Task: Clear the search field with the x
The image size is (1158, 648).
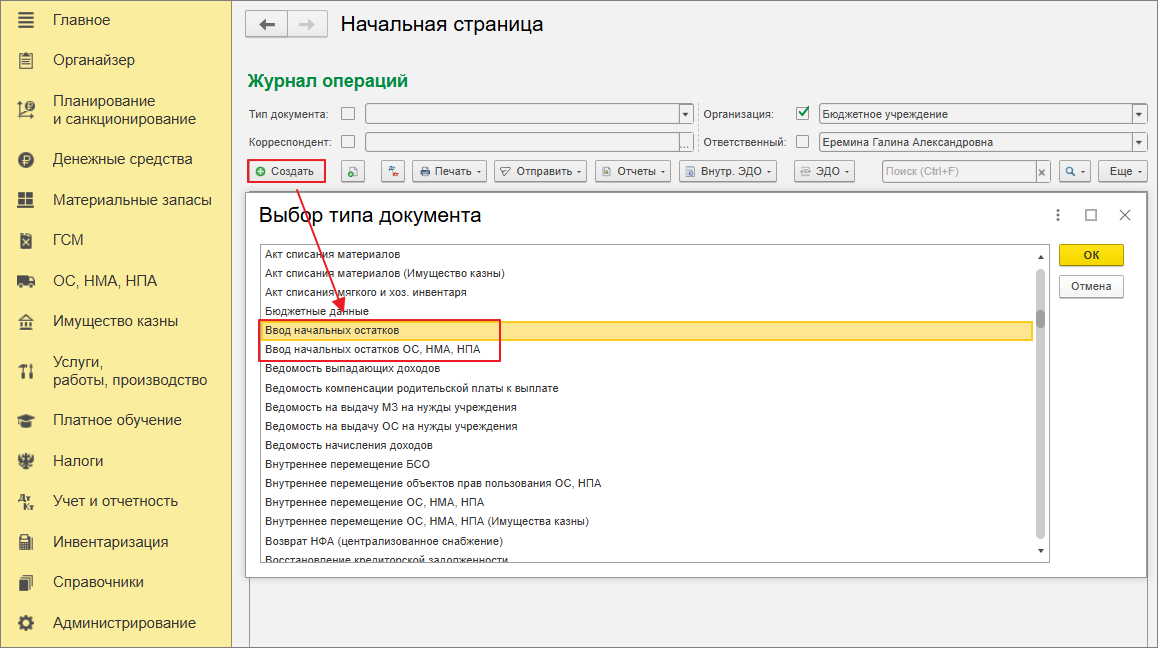Action: click(x=1042, y=171)
